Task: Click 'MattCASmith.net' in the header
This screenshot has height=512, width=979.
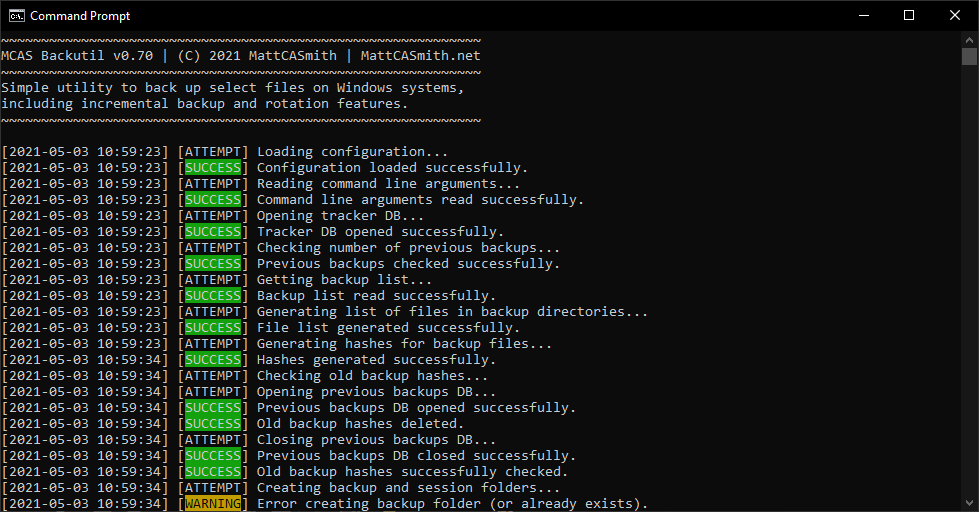Action: click(421, 56)
